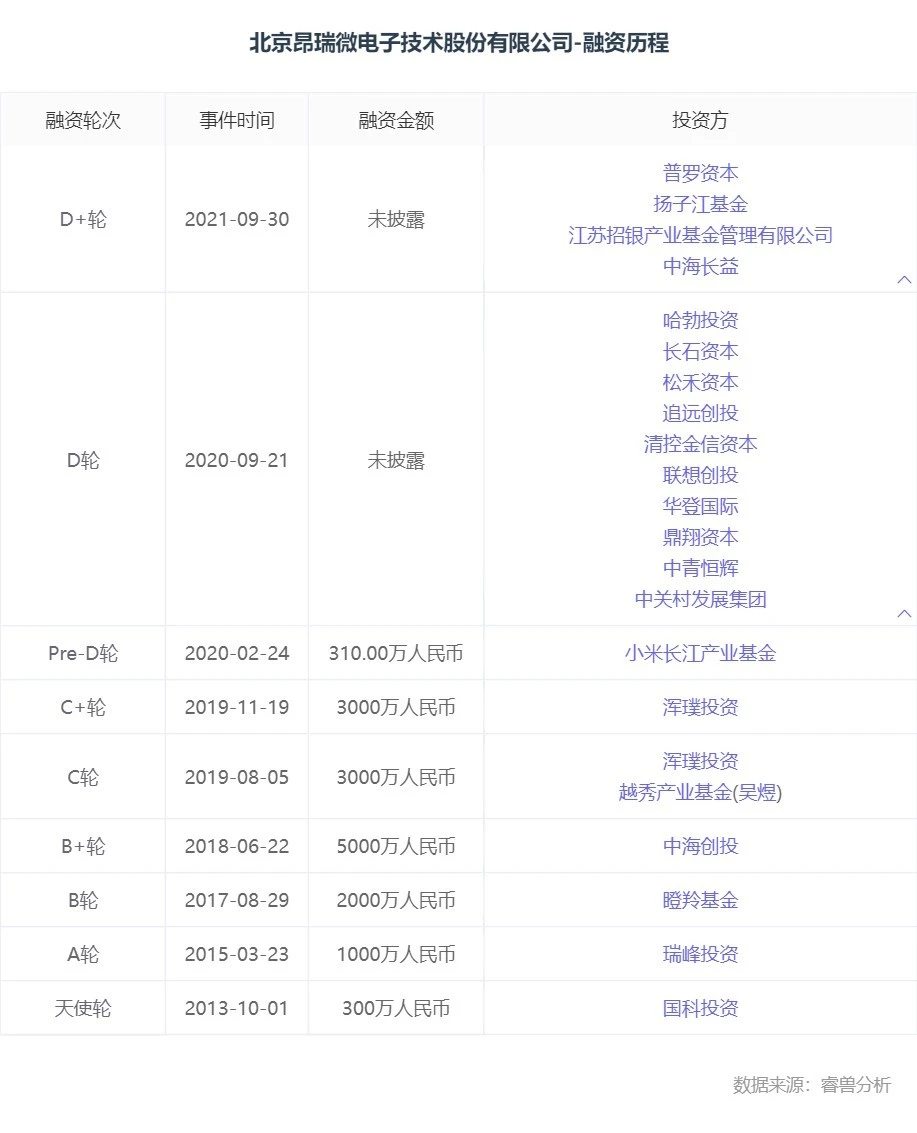Image resolution: width=917 pixels, height=1133 pixels.
Task: Click the 中海创投 investor link
Action: [x=700, y=846]
